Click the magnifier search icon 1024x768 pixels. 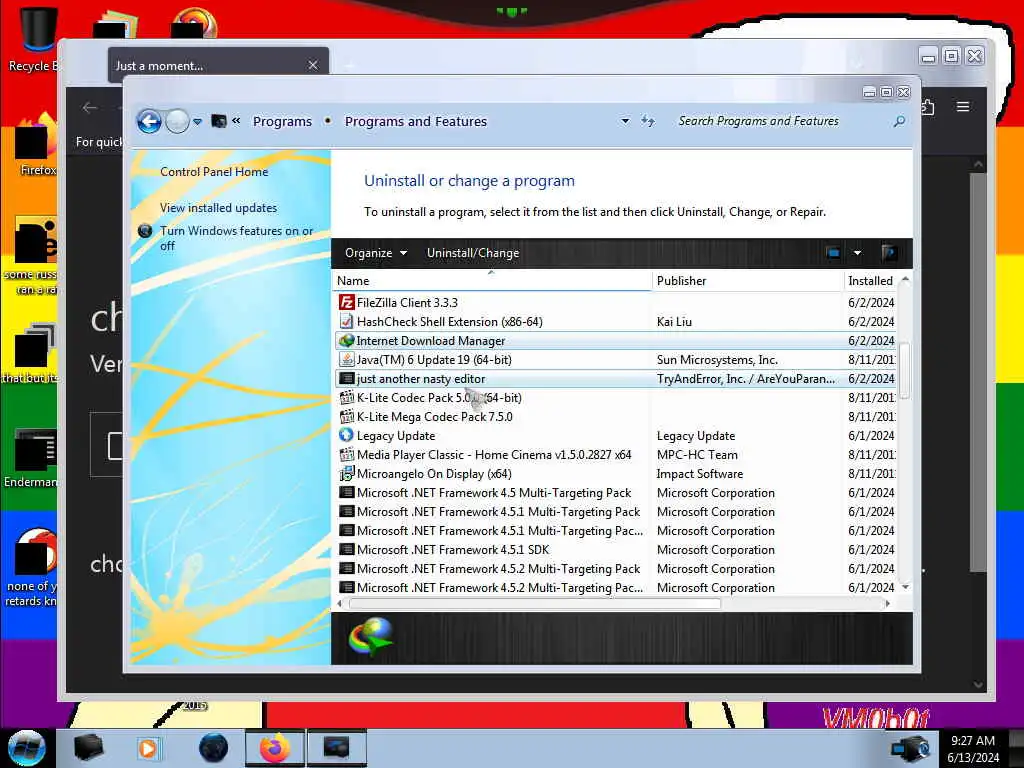(899, 121)
